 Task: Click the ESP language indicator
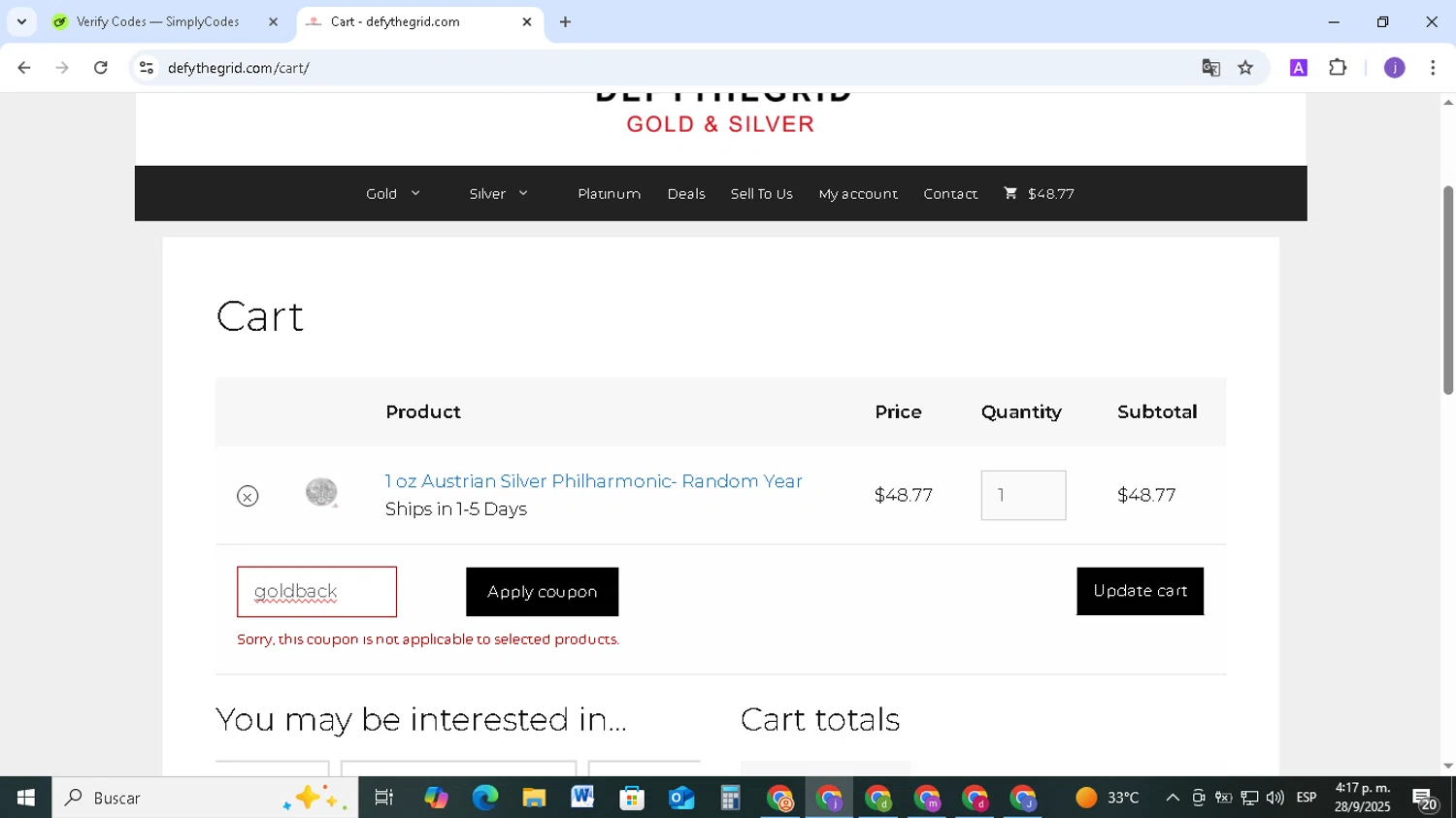[x=1307, y=798]
